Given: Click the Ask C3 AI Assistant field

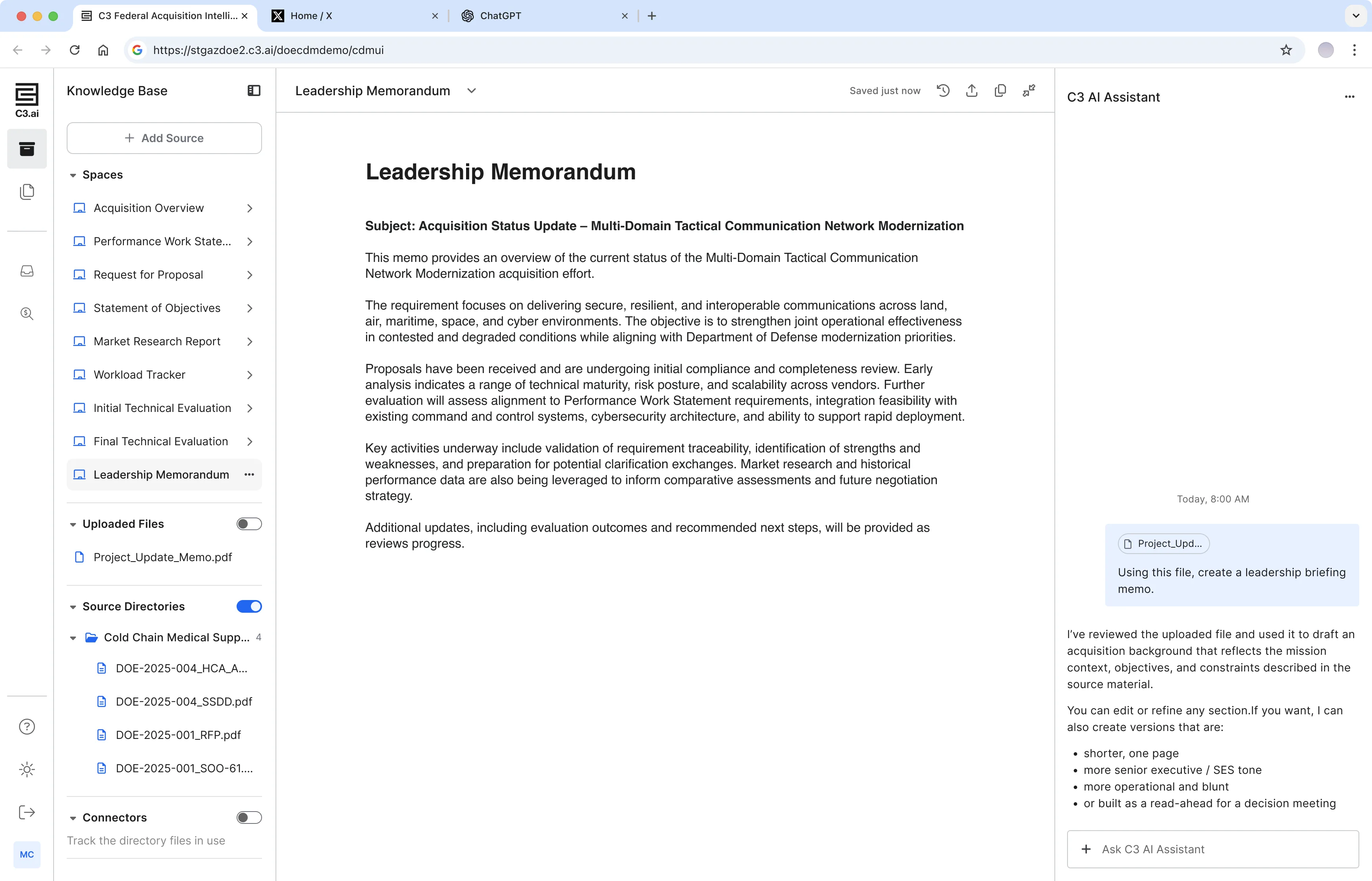Looking at the screenshot, I should pos(1212,849).
